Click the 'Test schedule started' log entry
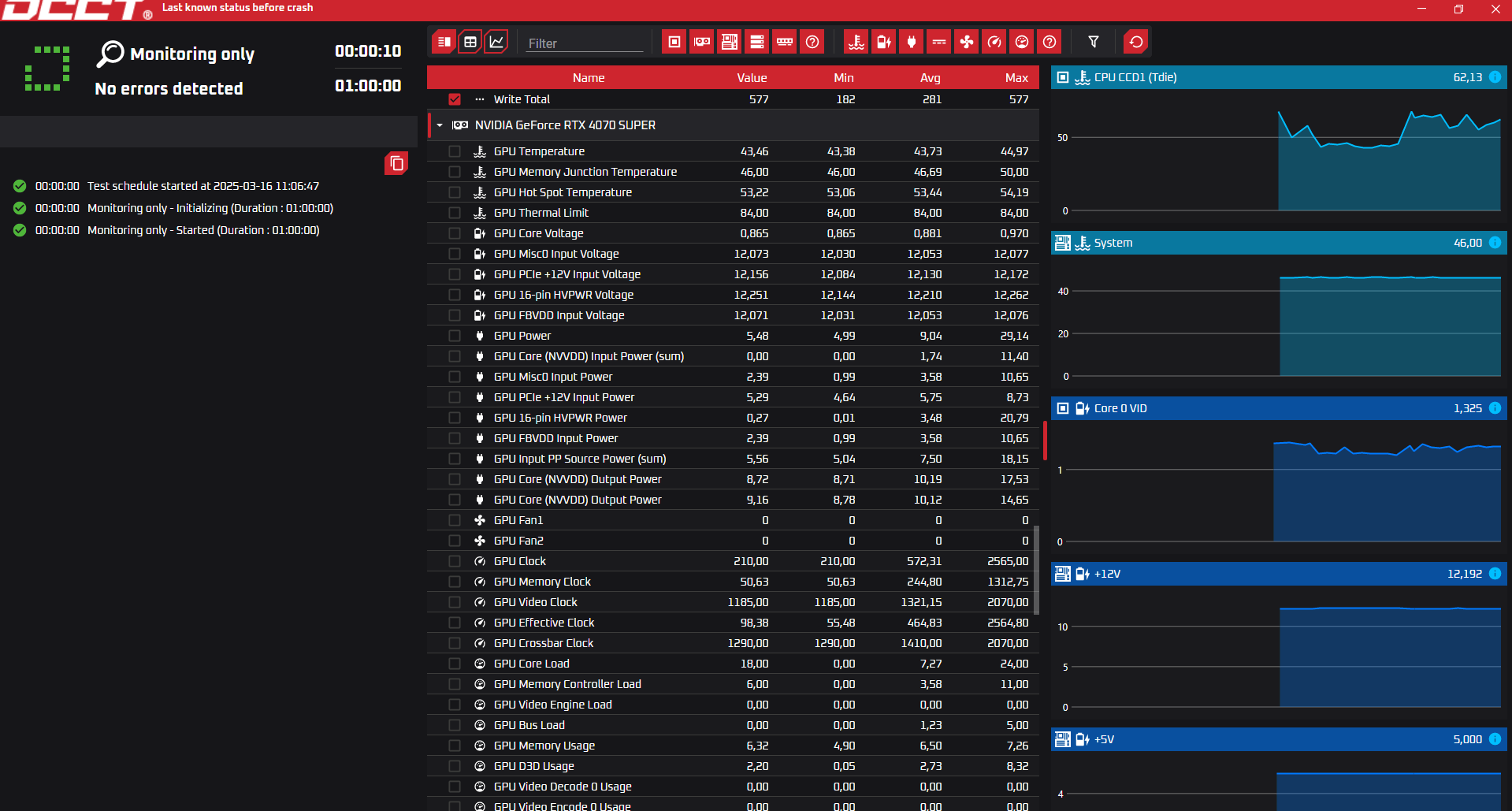Viewport: 1512px width, 811px height. click(x=203, y=186)
